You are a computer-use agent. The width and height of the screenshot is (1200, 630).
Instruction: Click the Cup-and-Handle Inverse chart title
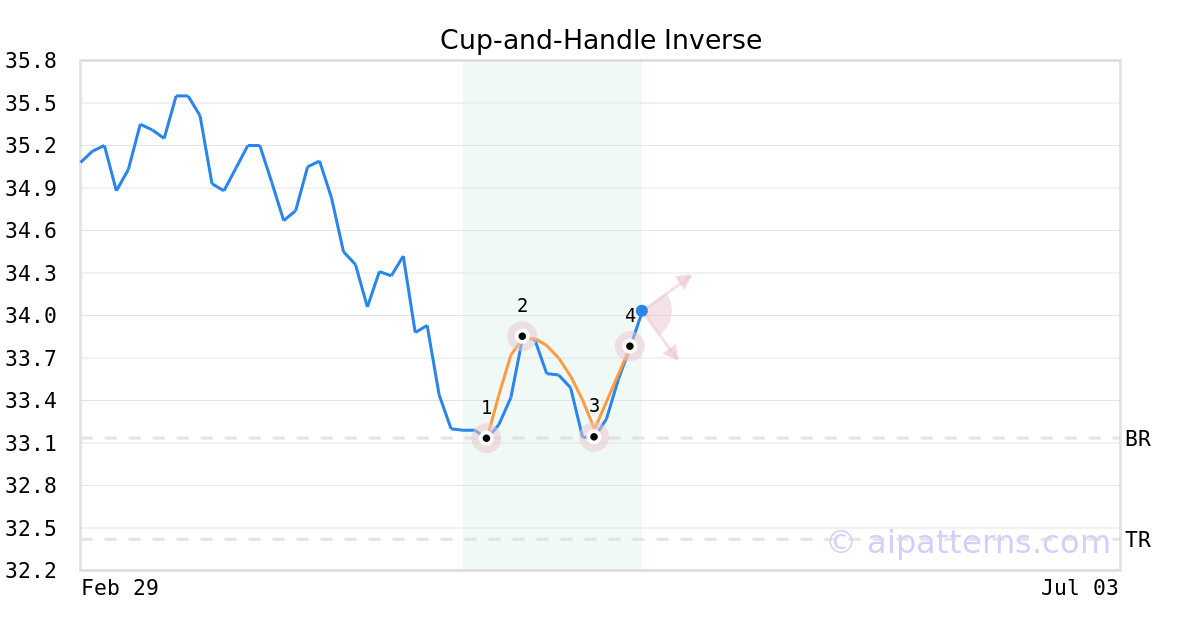coord(600,40)
